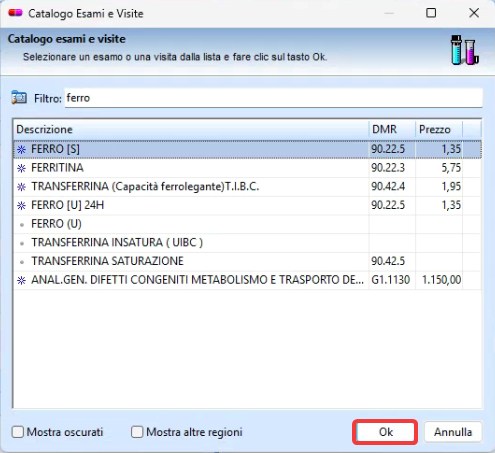
Task: Click the asterisk icon next to FERRITINA
Action: tap(21, 168)
